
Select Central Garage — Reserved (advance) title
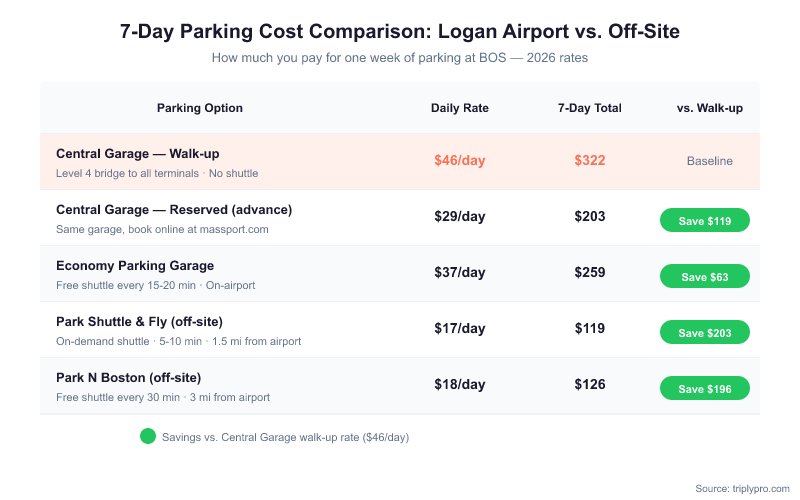174,210
